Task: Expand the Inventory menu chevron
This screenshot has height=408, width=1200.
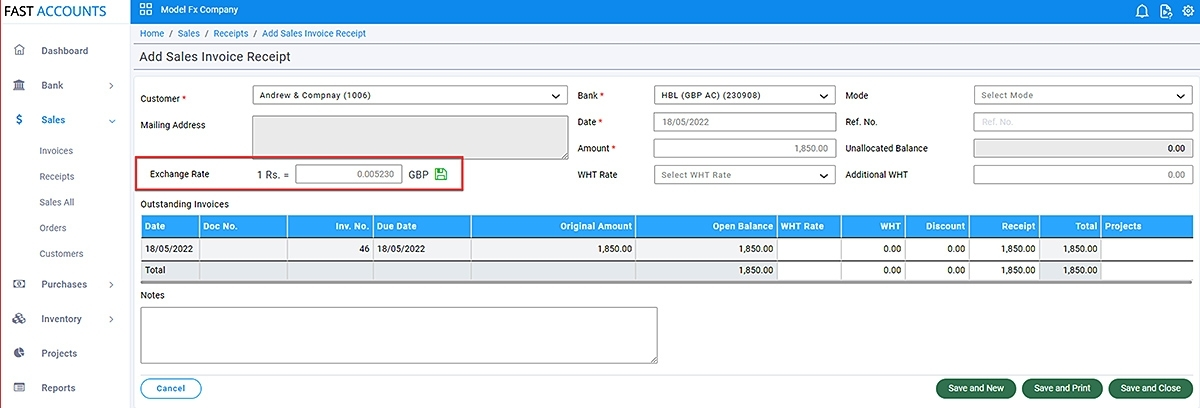Action: [111, 319]
